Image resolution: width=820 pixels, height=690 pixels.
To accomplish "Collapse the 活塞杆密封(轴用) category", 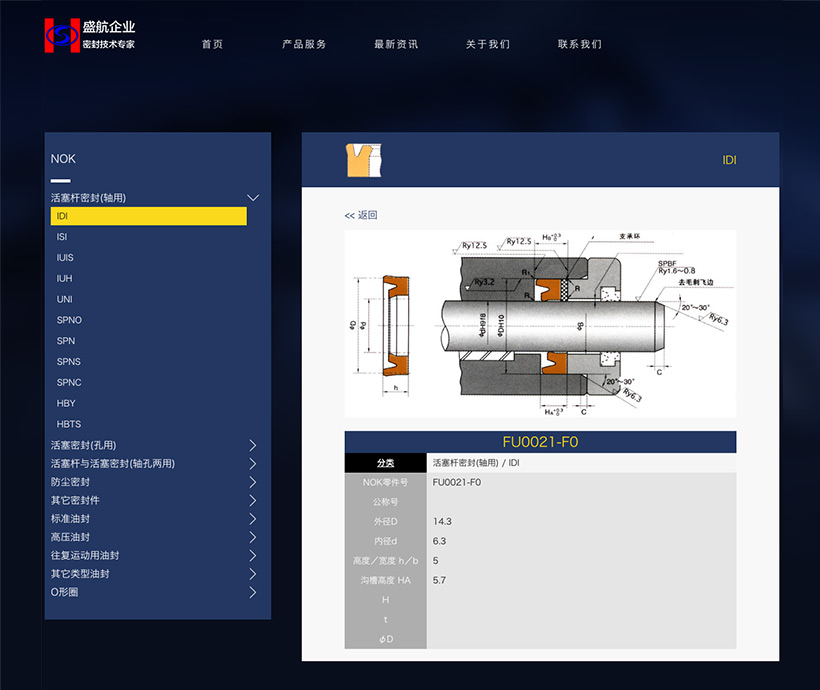I will (x=253, y=198).
